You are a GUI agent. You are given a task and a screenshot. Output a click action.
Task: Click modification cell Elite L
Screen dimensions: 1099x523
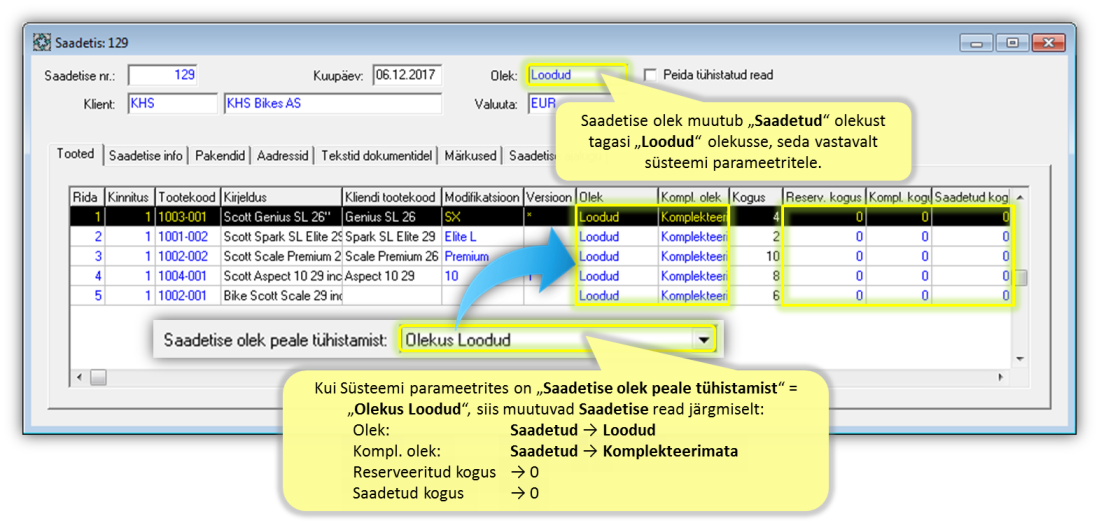482,237
